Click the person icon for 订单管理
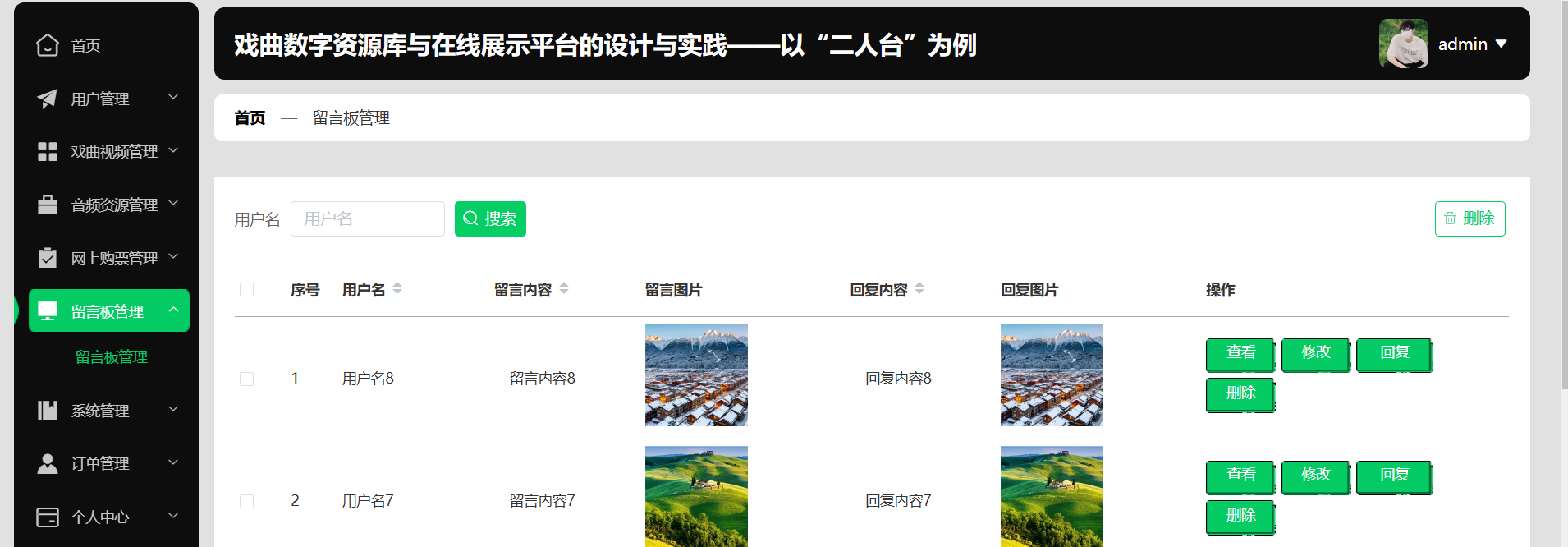This screenshot has width=1568, height=547. (48, 463)
